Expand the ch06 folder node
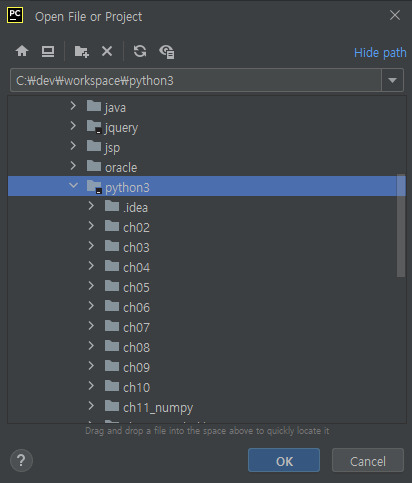 coord(91,306)
